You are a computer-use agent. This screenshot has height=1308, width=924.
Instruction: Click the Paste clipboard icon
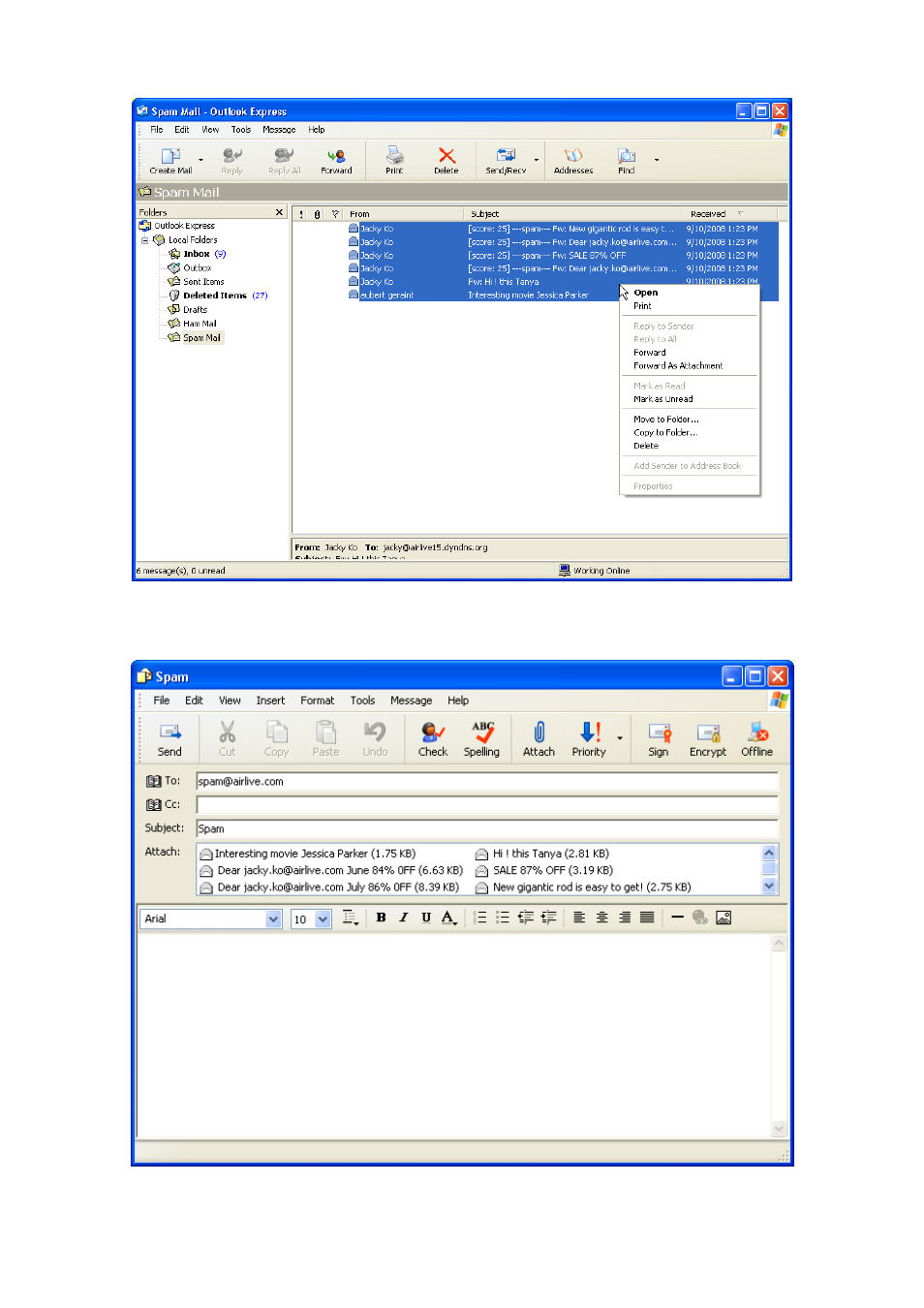[325, 732]
